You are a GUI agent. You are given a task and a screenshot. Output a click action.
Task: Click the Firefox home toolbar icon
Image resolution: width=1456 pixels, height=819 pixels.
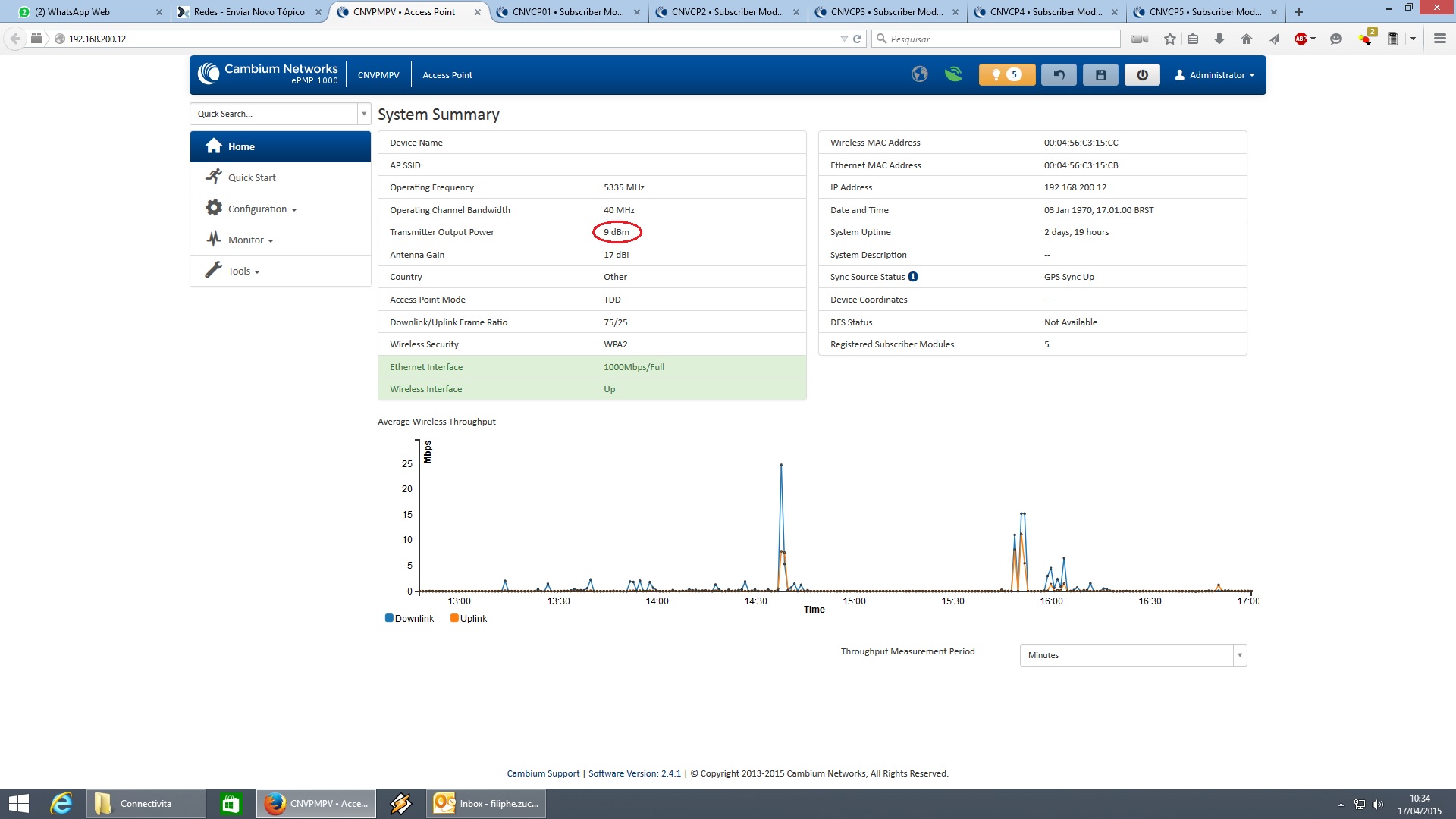(1247, 39)
